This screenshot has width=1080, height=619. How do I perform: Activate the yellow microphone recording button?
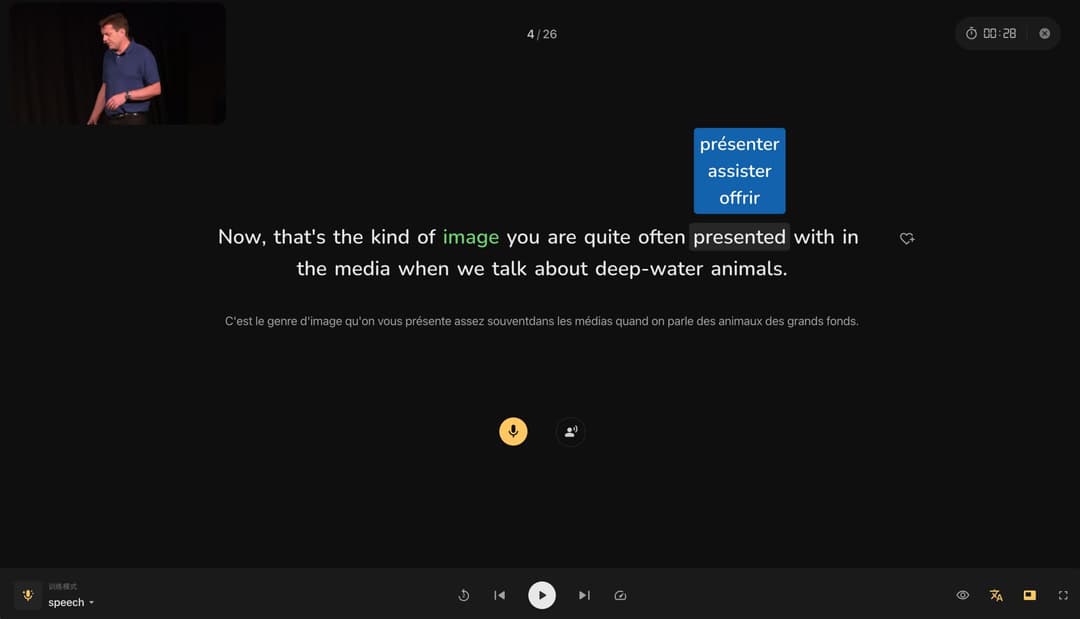point(513,431)
